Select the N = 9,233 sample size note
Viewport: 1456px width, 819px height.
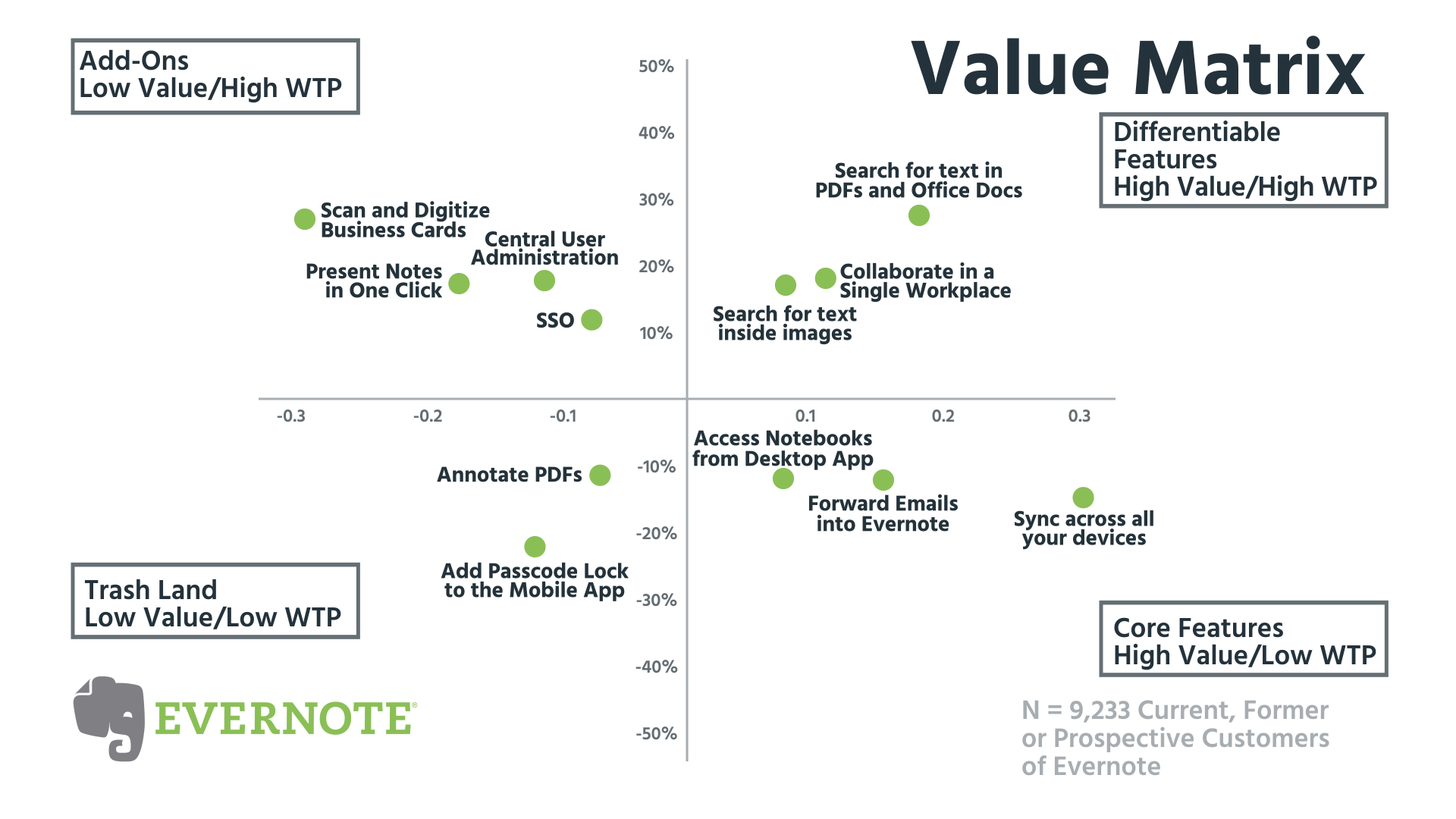click(1175, 738)
